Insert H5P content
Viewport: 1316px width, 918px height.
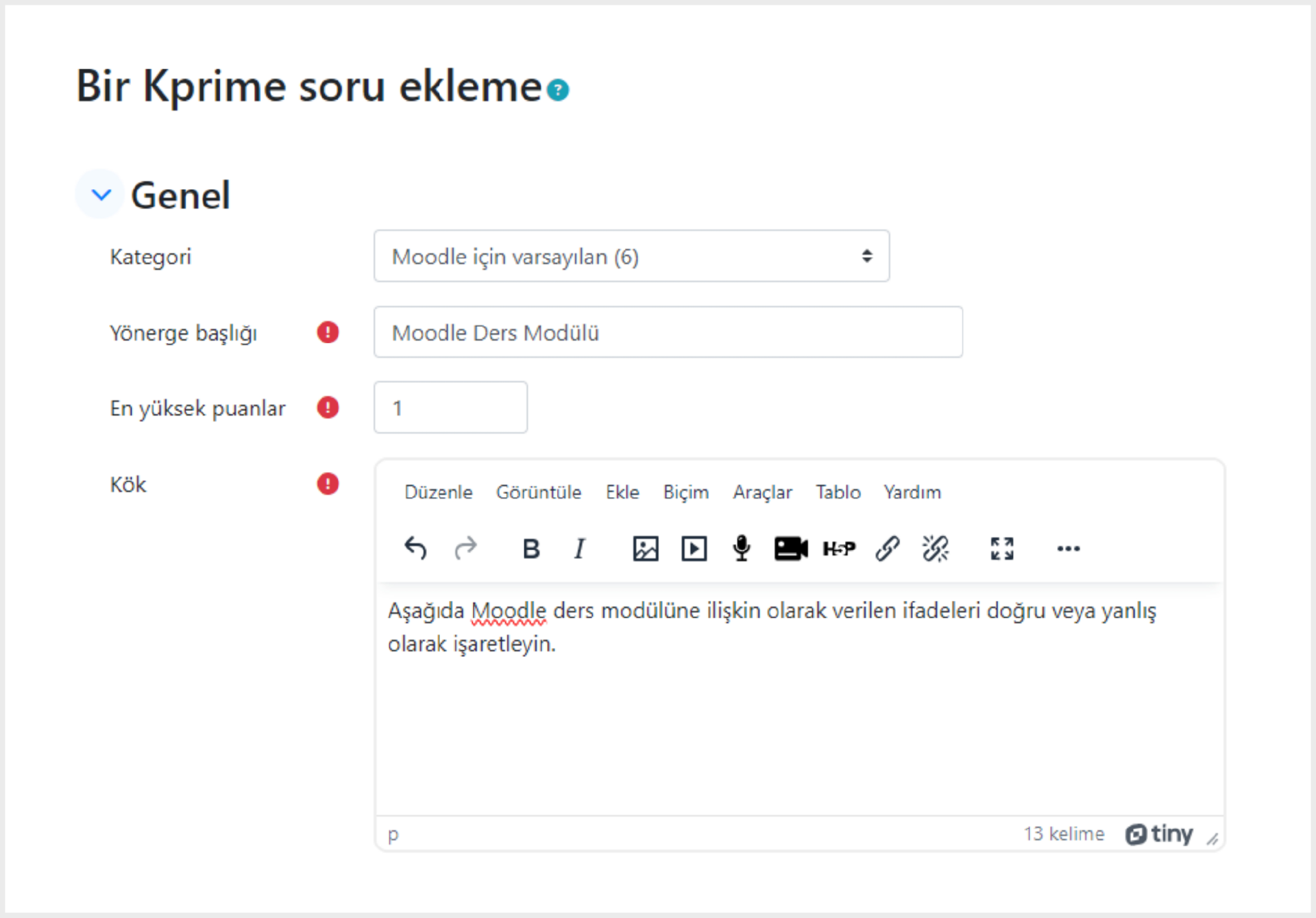tap(839, 548)
